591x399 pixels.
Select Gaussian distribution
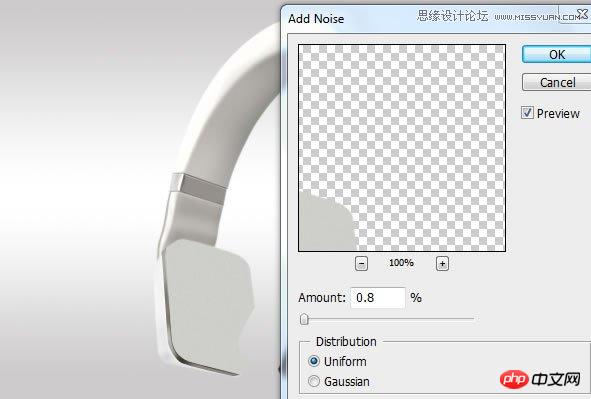[x=314, y=381]
